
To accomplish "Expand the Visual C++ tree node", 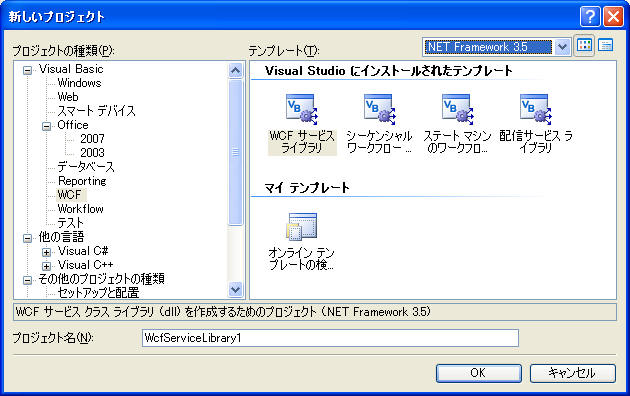I will tap(47, 266).
